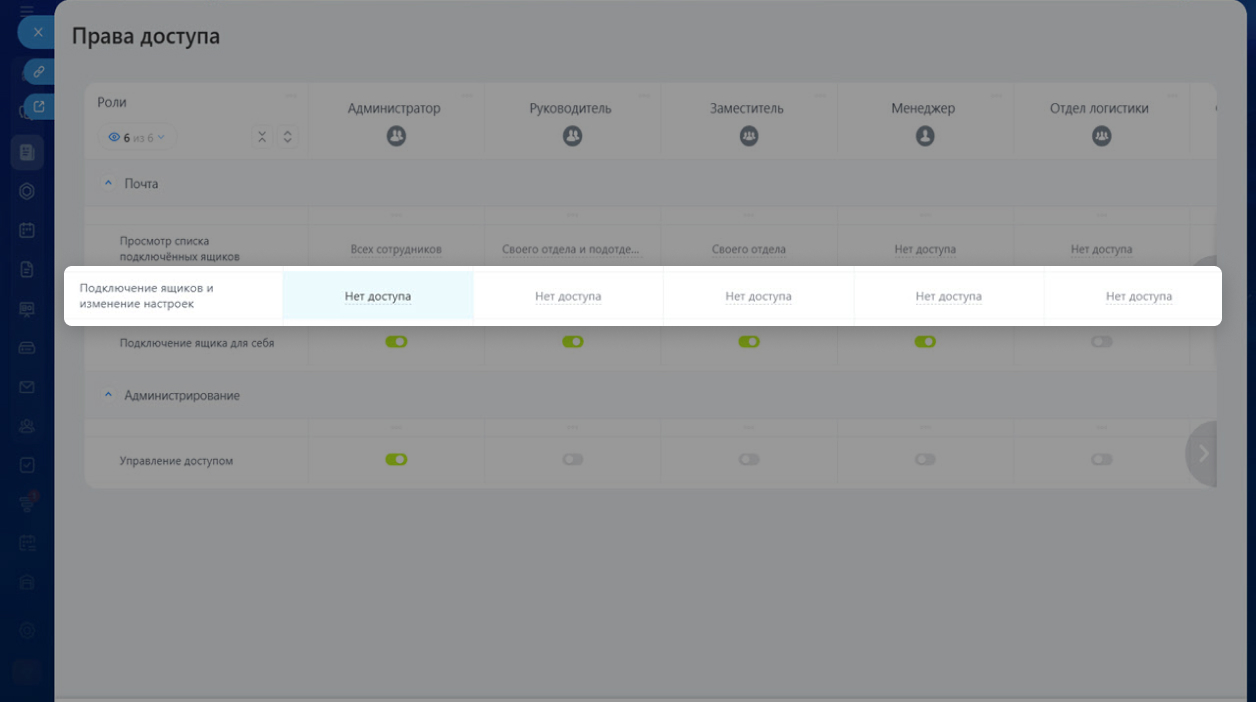Open panel in new window icon

pos(39,105)
